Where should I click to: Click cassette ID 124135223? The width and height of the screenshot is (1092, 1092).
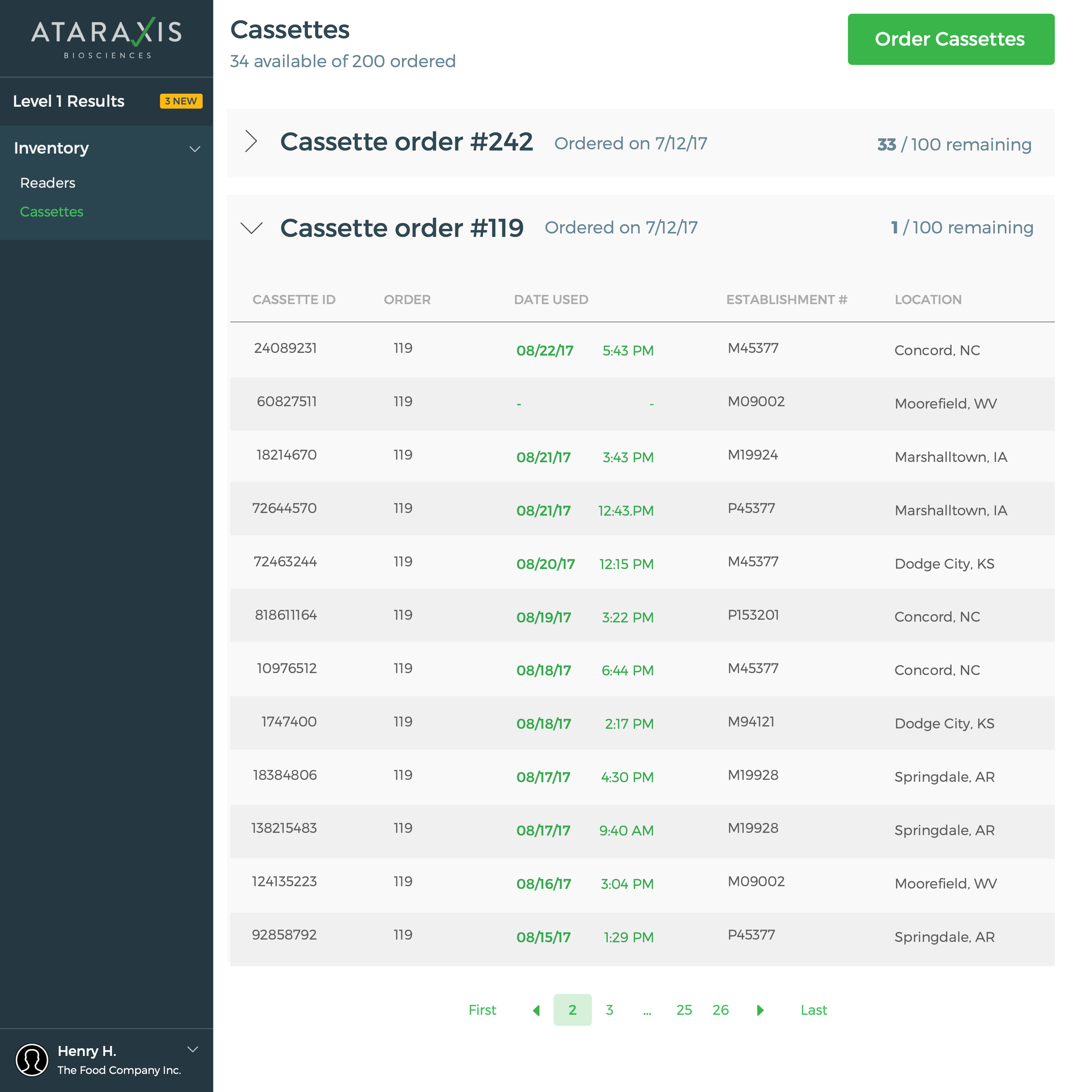click(x=284, y=882)
